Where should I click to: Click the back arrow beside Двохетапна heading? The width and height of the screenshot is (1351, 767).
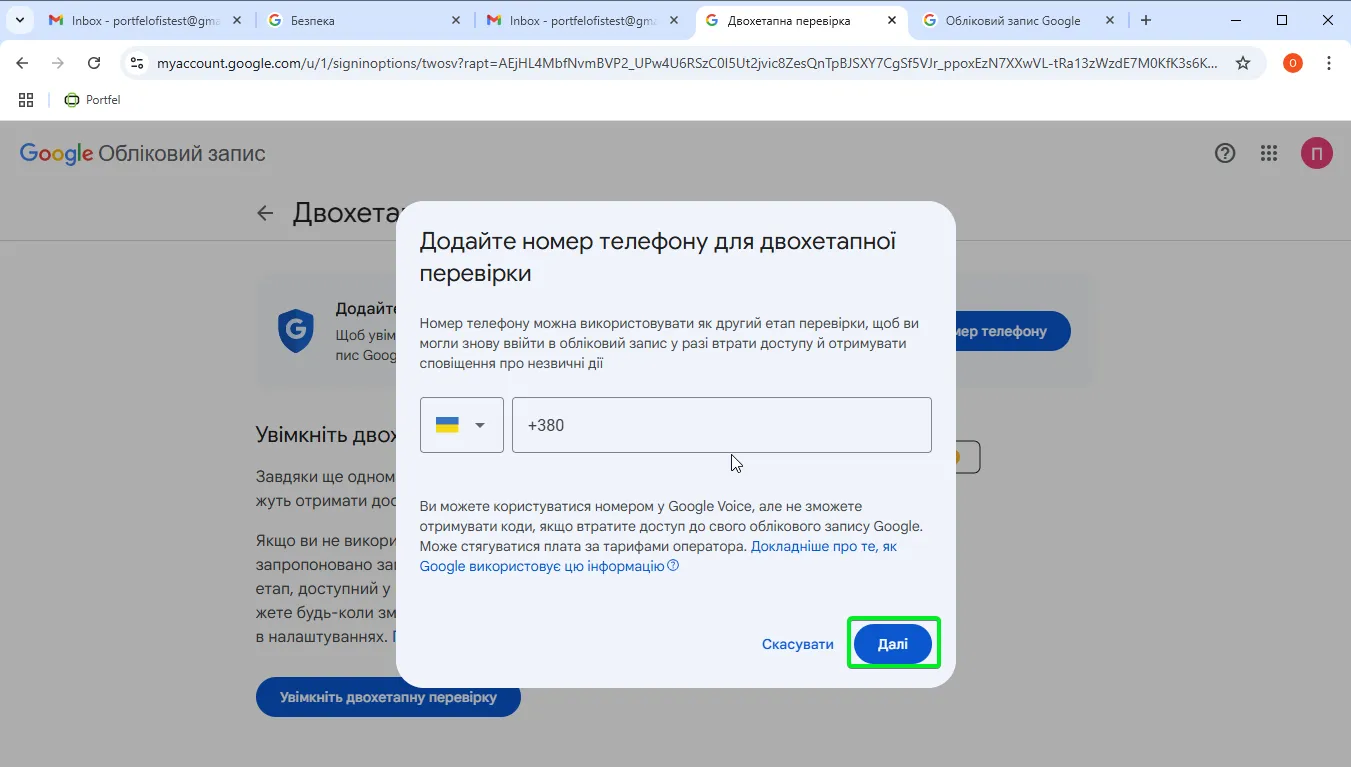265,213
